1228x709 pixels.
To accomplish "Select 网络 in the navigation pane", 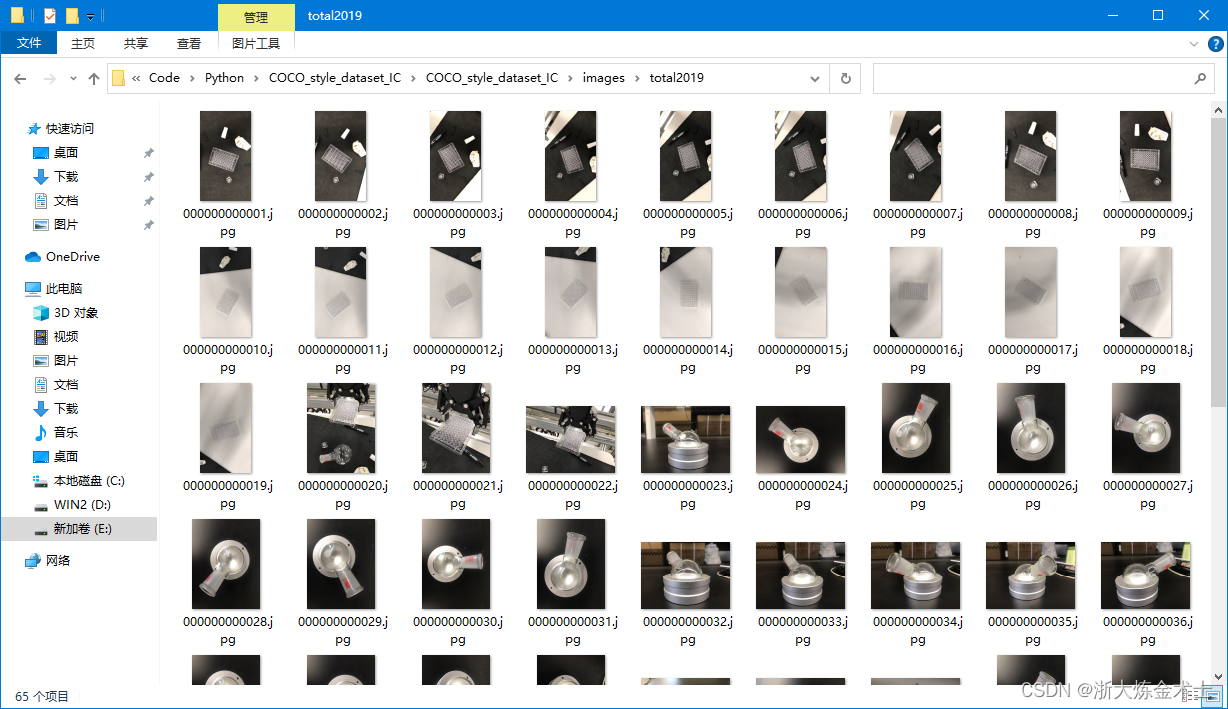I will (x=58, y=561).
